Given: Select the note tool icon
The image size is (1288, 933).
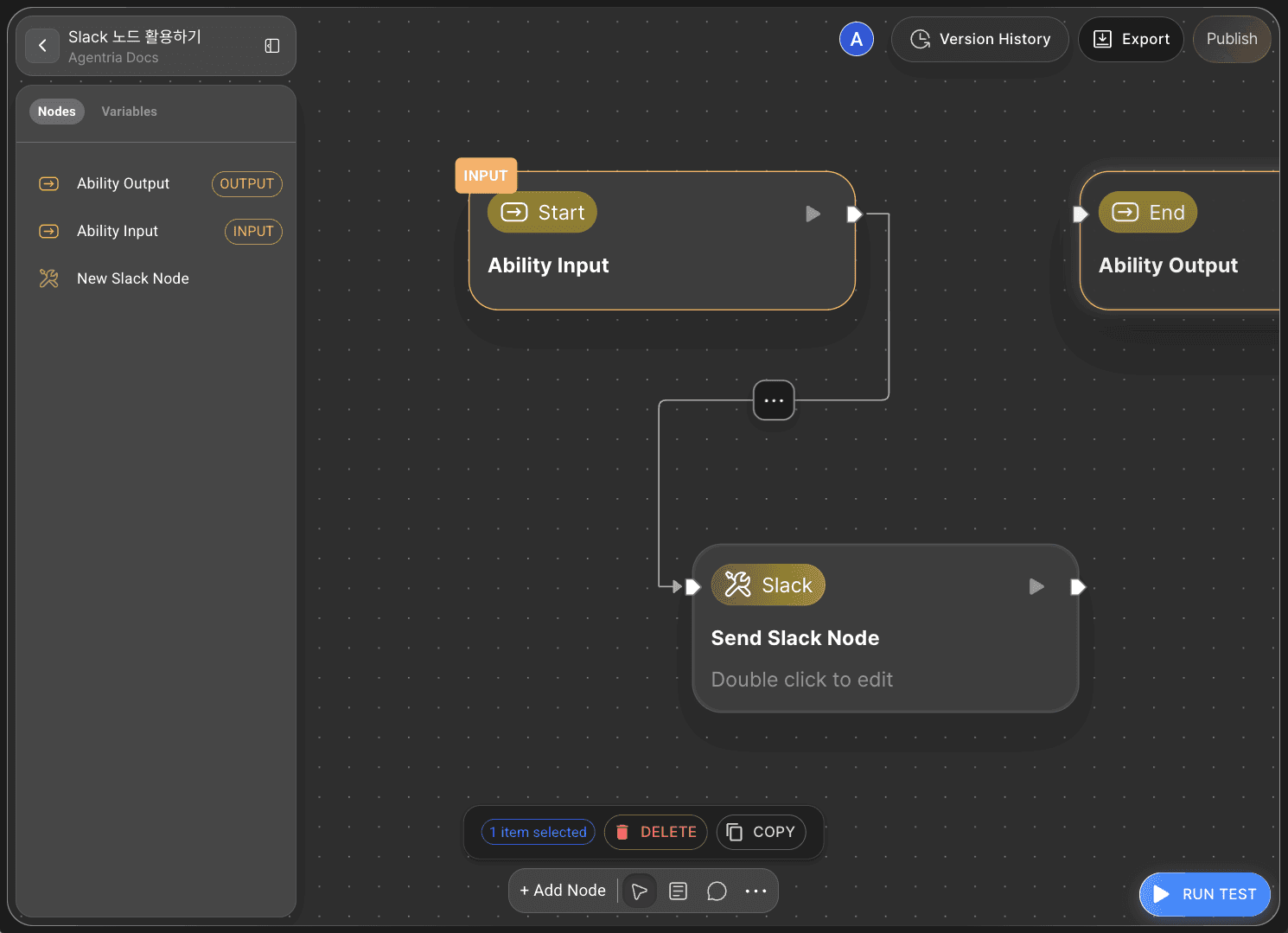Looking at the screenshot, I should coord(679,891).
